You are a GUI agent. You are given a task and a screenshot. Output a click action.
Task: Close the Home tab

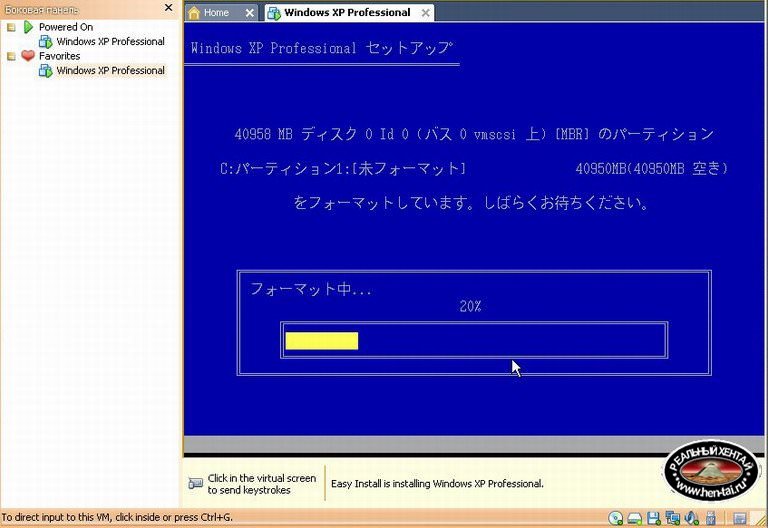(248, 13)
